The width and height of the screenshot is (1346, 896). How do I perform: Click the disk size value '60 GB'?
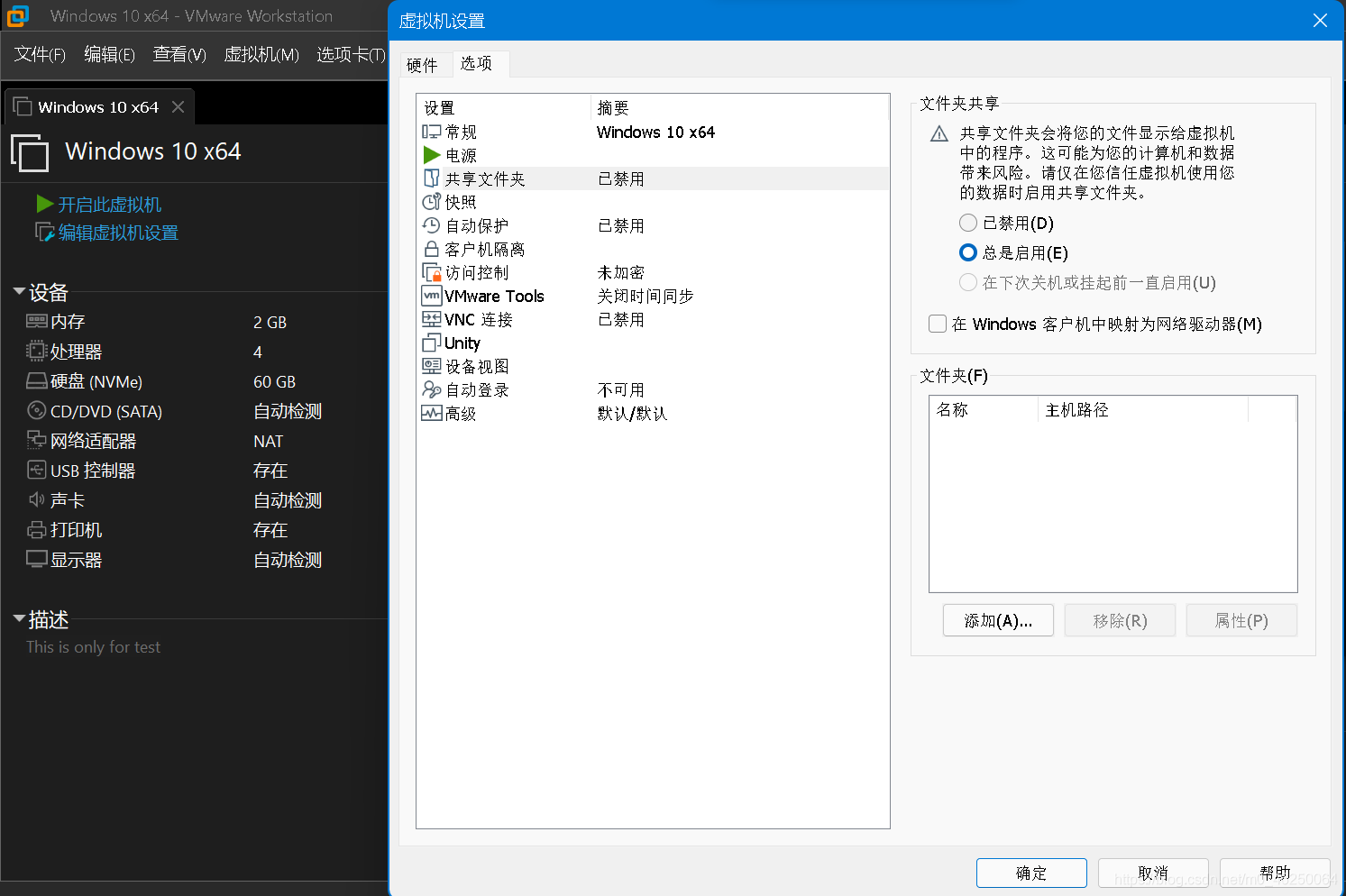click(274, 381)
